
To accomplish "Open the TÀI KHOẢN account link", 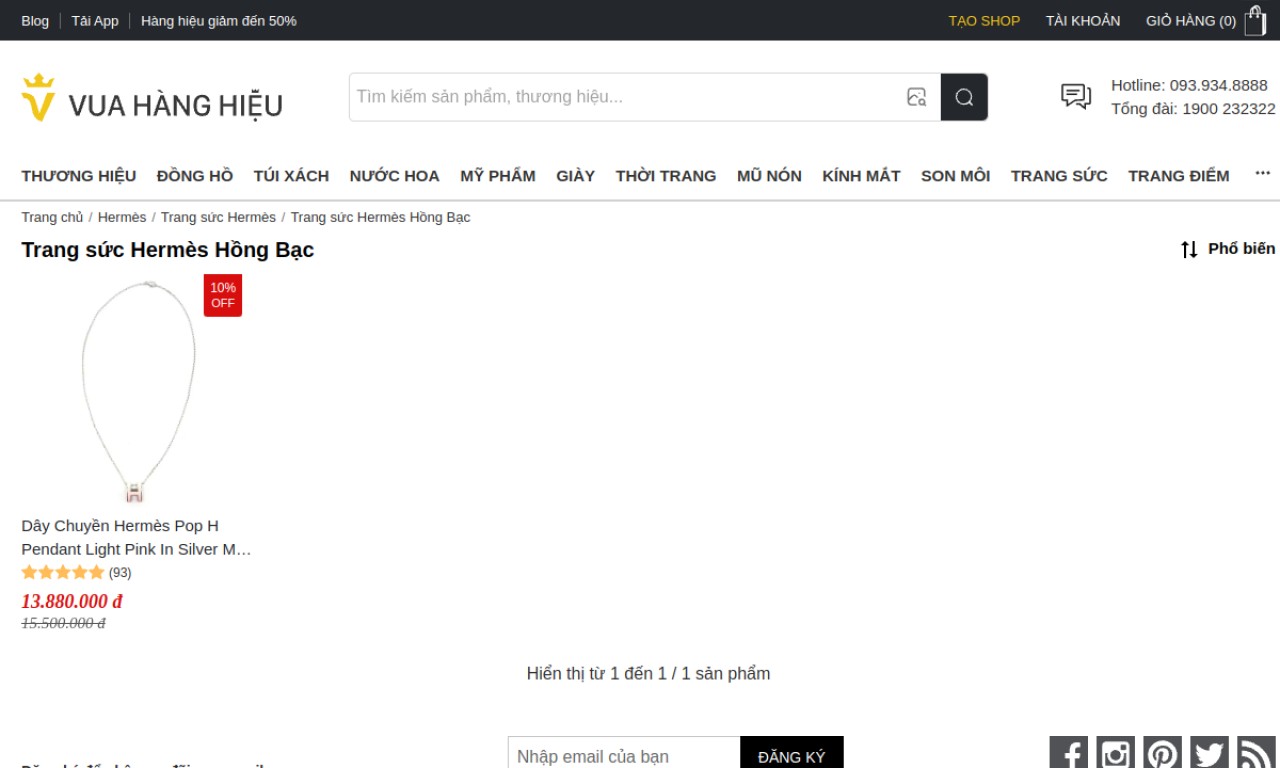I will point(1083,20).
